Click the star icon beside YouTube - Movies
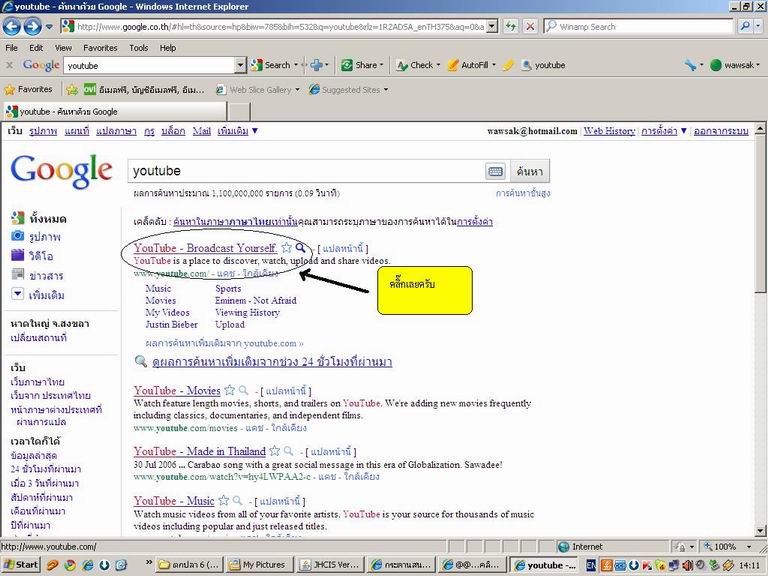The image size is (768, 576). click(229, 390)
